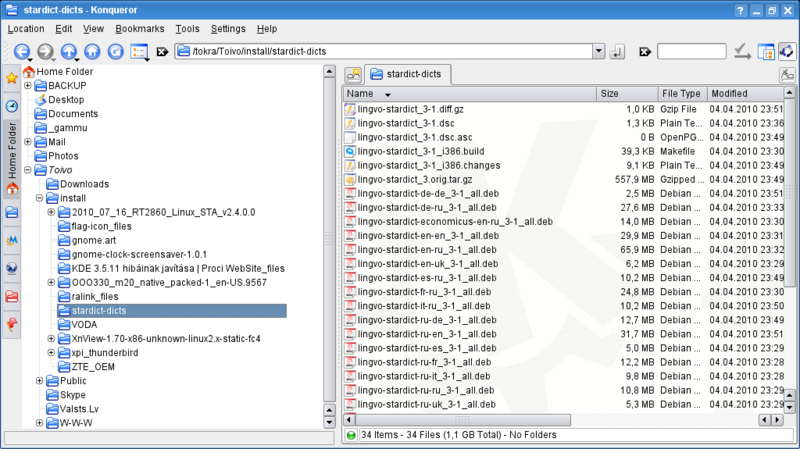Sort files by the Name column header
Image resolution: width=800 pixels, height=449 pixels.
tap(469, 94)
